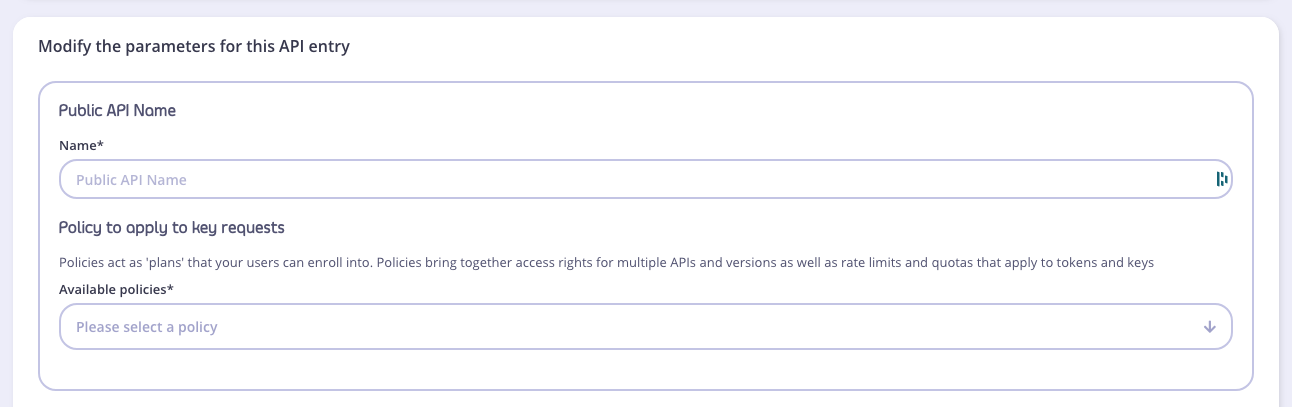Focus the Public API Name input field

(x=640, y=180)
